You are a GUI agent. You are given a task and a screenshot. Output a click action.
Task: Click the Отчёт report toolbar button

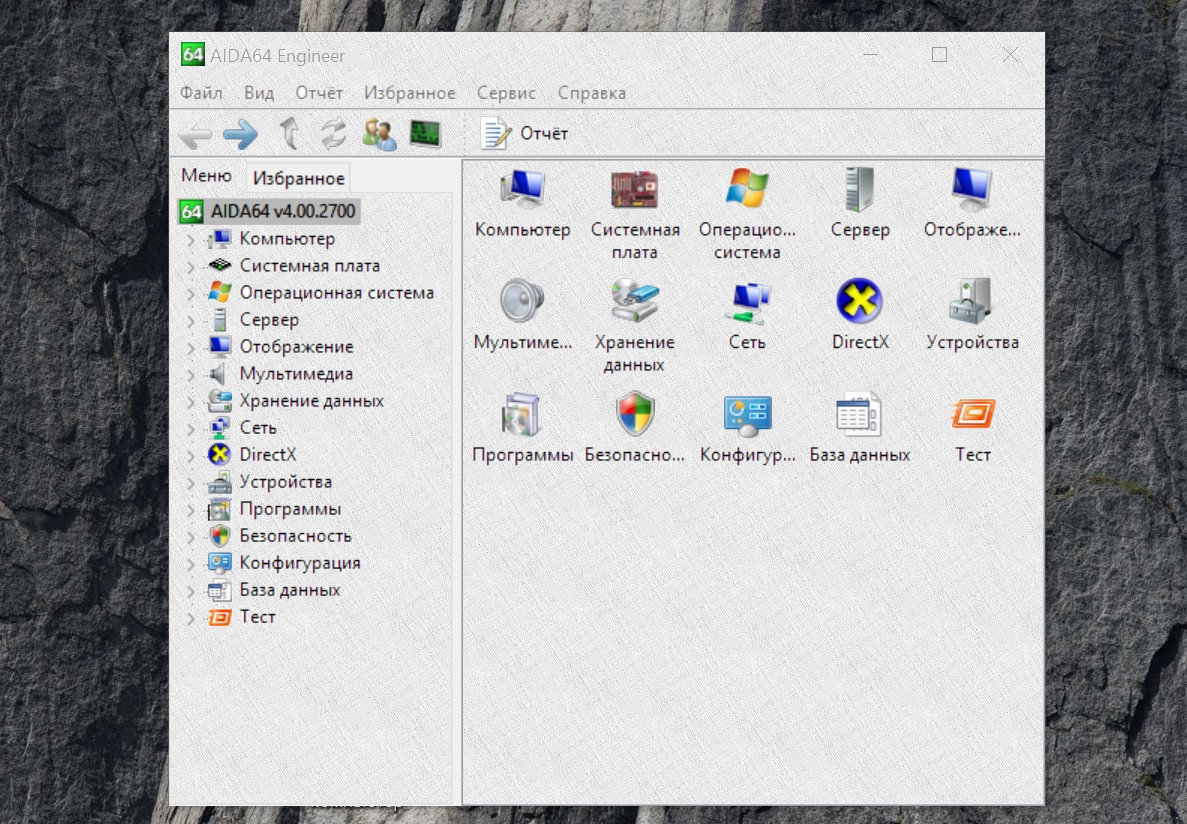point(524,134)
